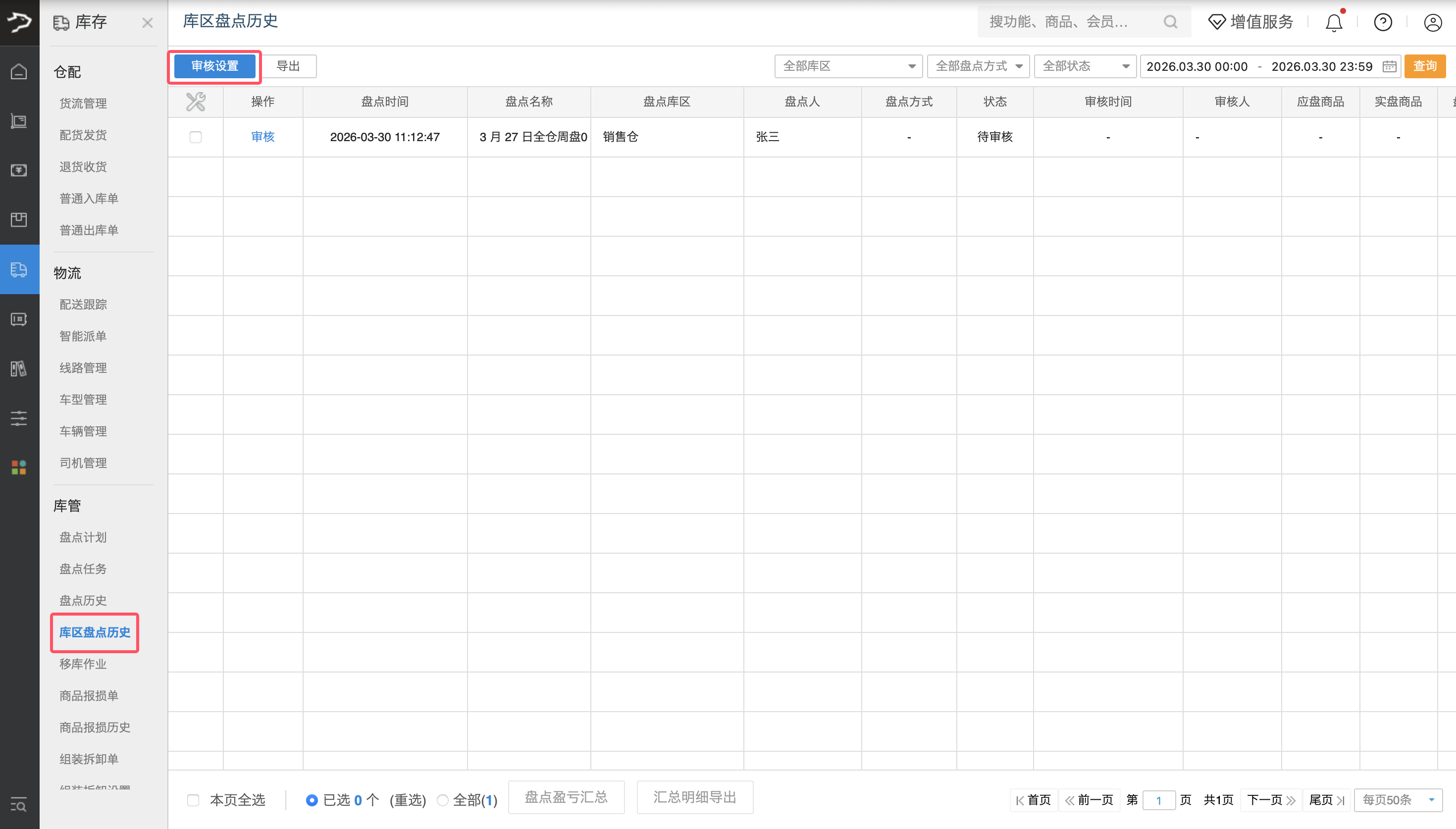Click the notification bell icon

point(1333,23)
